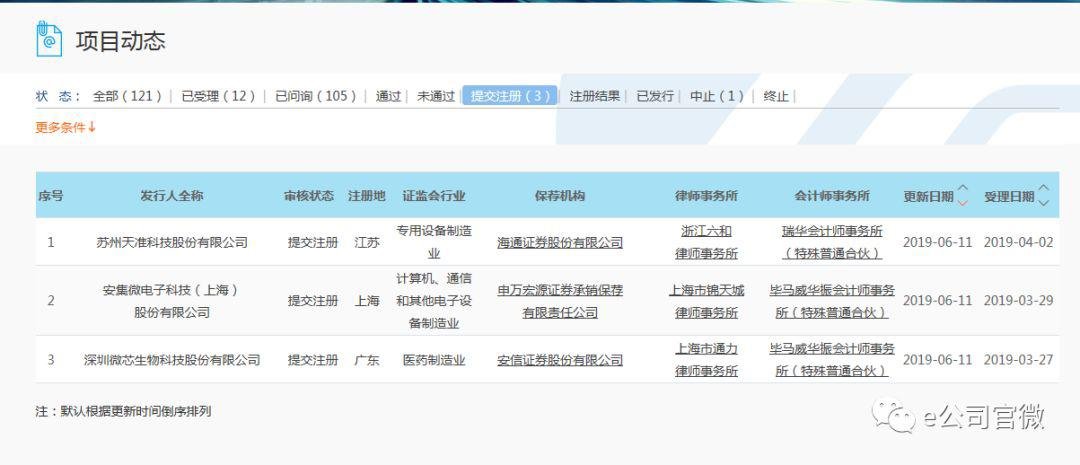Click issuer 苏州天准科技股份有限公司

(x=172, y=242)
